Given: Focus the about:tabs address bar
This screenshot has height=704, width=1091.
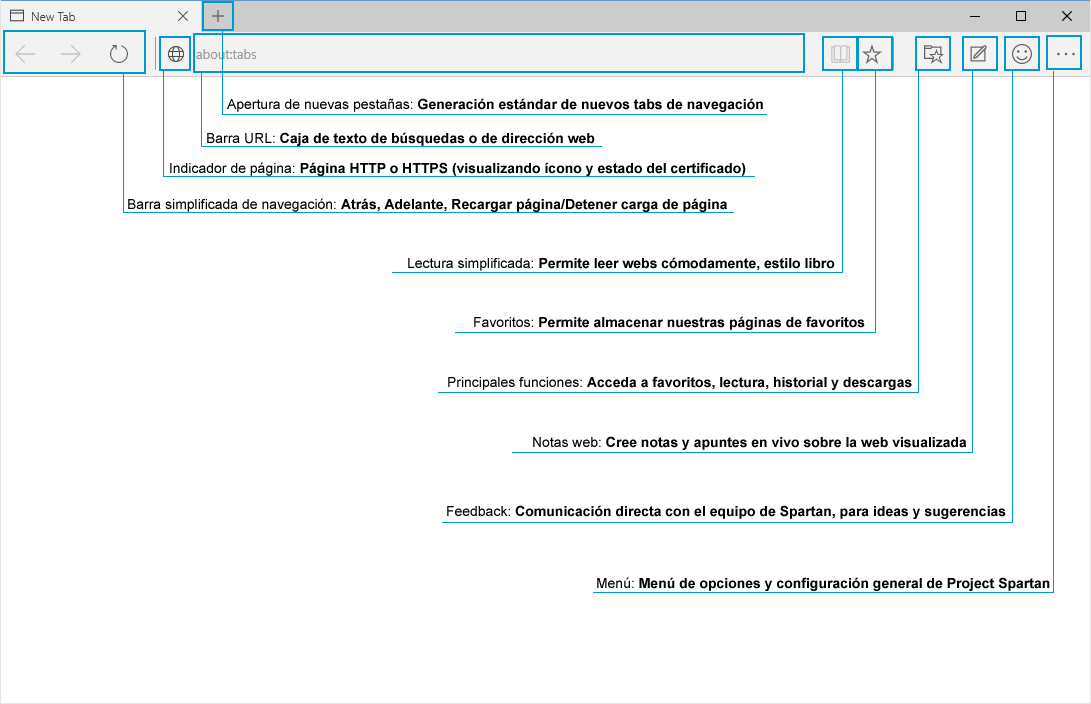Looking at the screenshot, I should pyautogui.click(x=498, y=54).
